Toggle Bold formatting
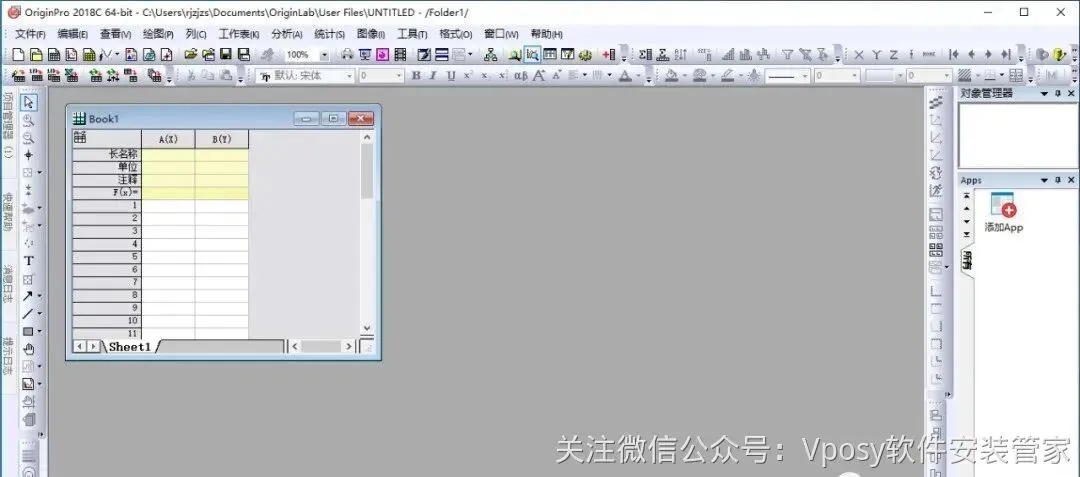This screenshot has width=1080, height=477. click(416, 76)
